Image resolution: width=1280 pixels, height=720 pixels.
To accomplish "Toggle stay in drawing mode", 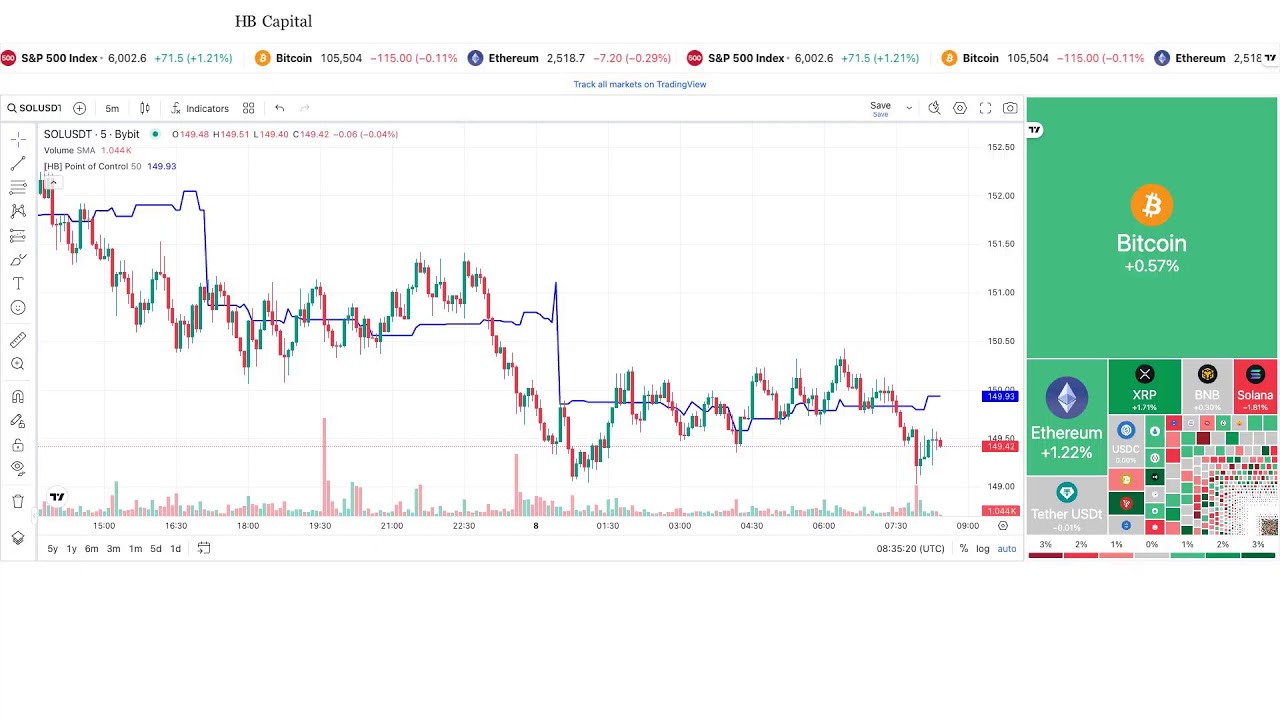I will click(18, 421).
